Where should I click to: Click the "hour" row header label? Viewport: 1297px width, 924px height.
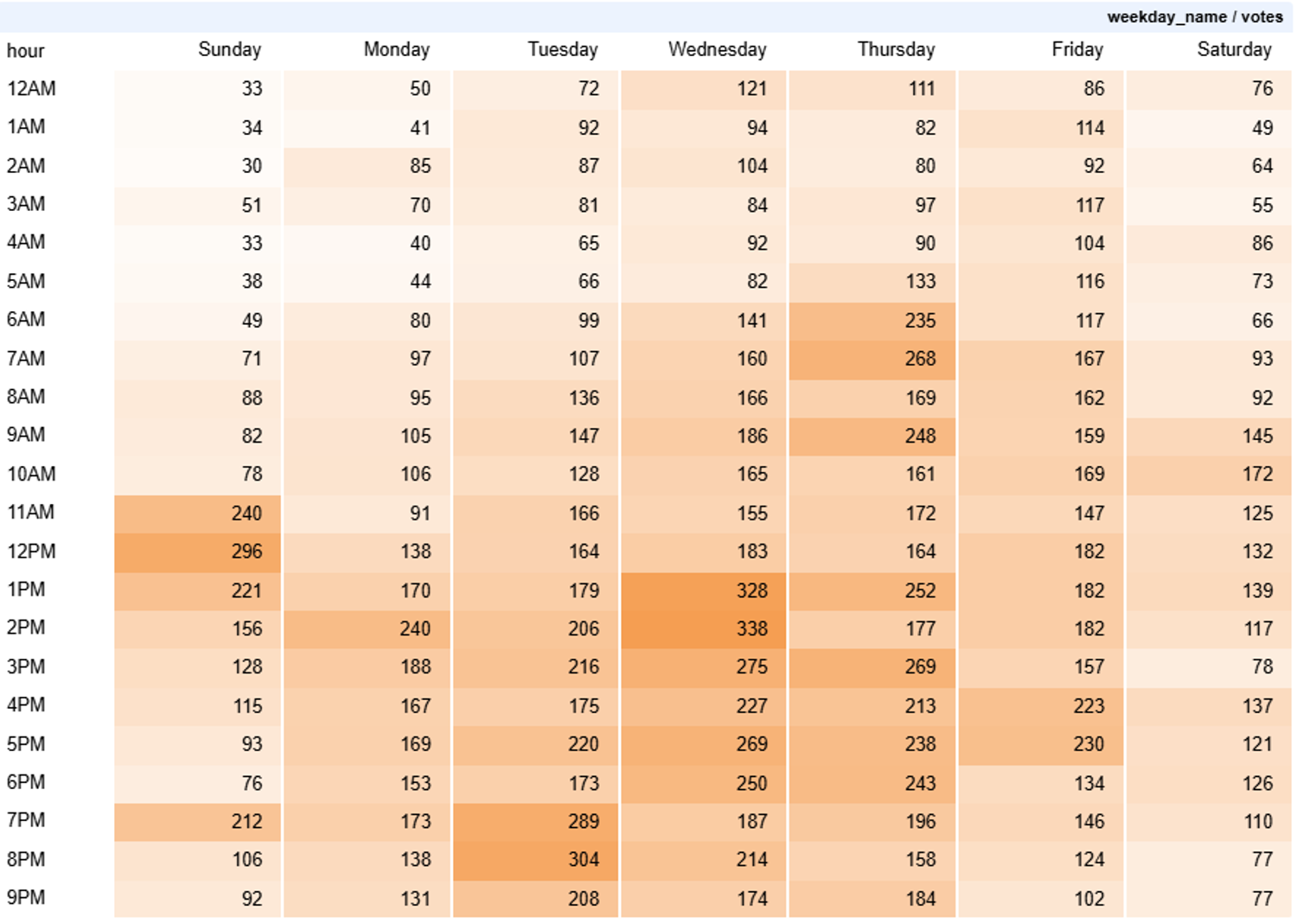[25, 51]
